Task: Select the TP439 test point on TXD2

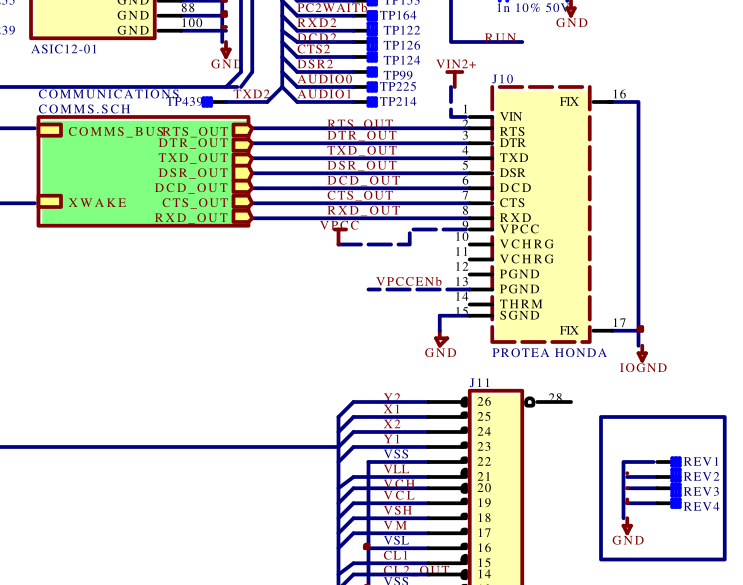Action: [x=207, y=102]
